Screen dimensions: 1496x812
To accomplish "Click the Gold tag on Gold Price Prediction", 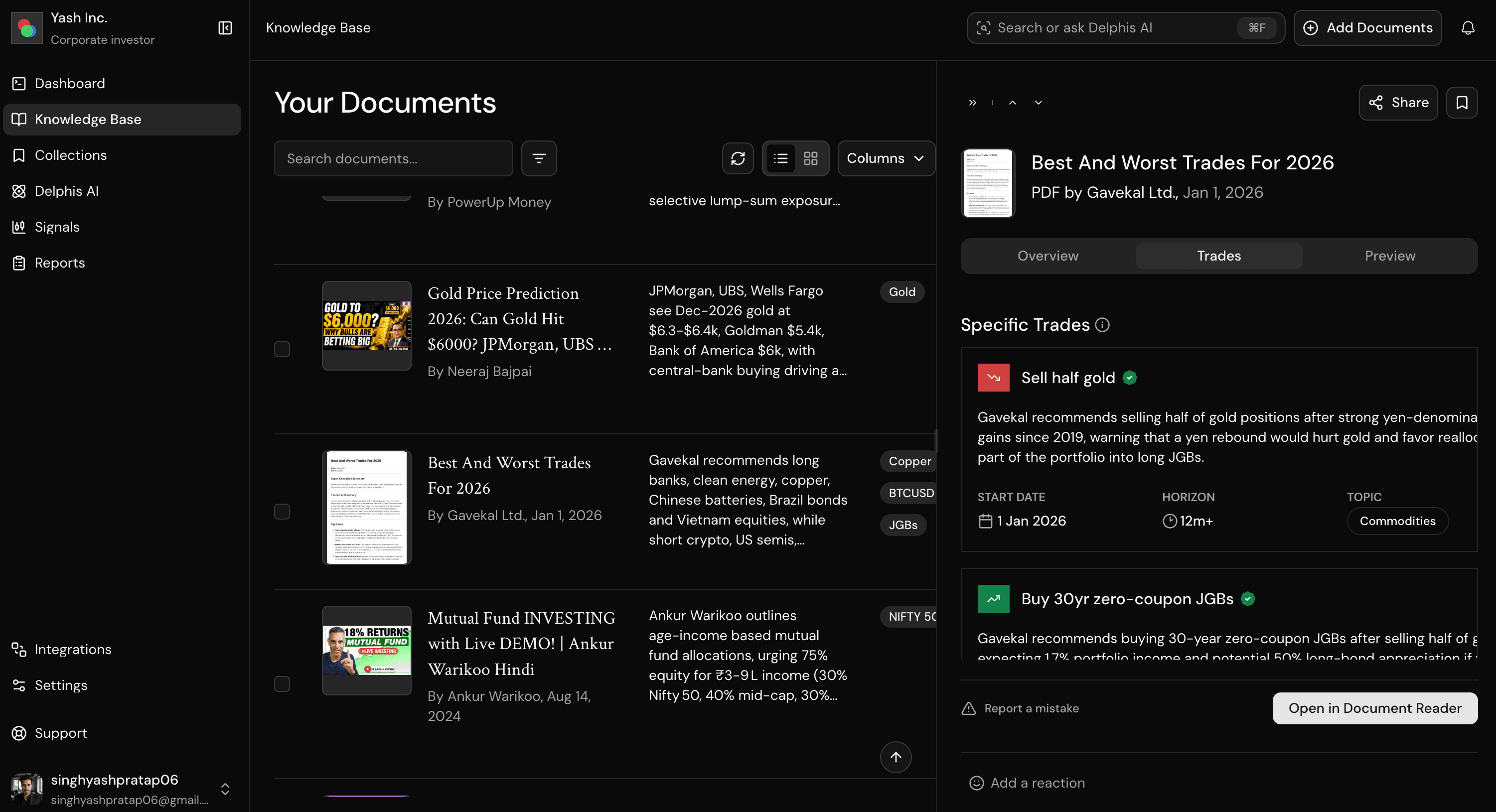I will tap(902, 292).
